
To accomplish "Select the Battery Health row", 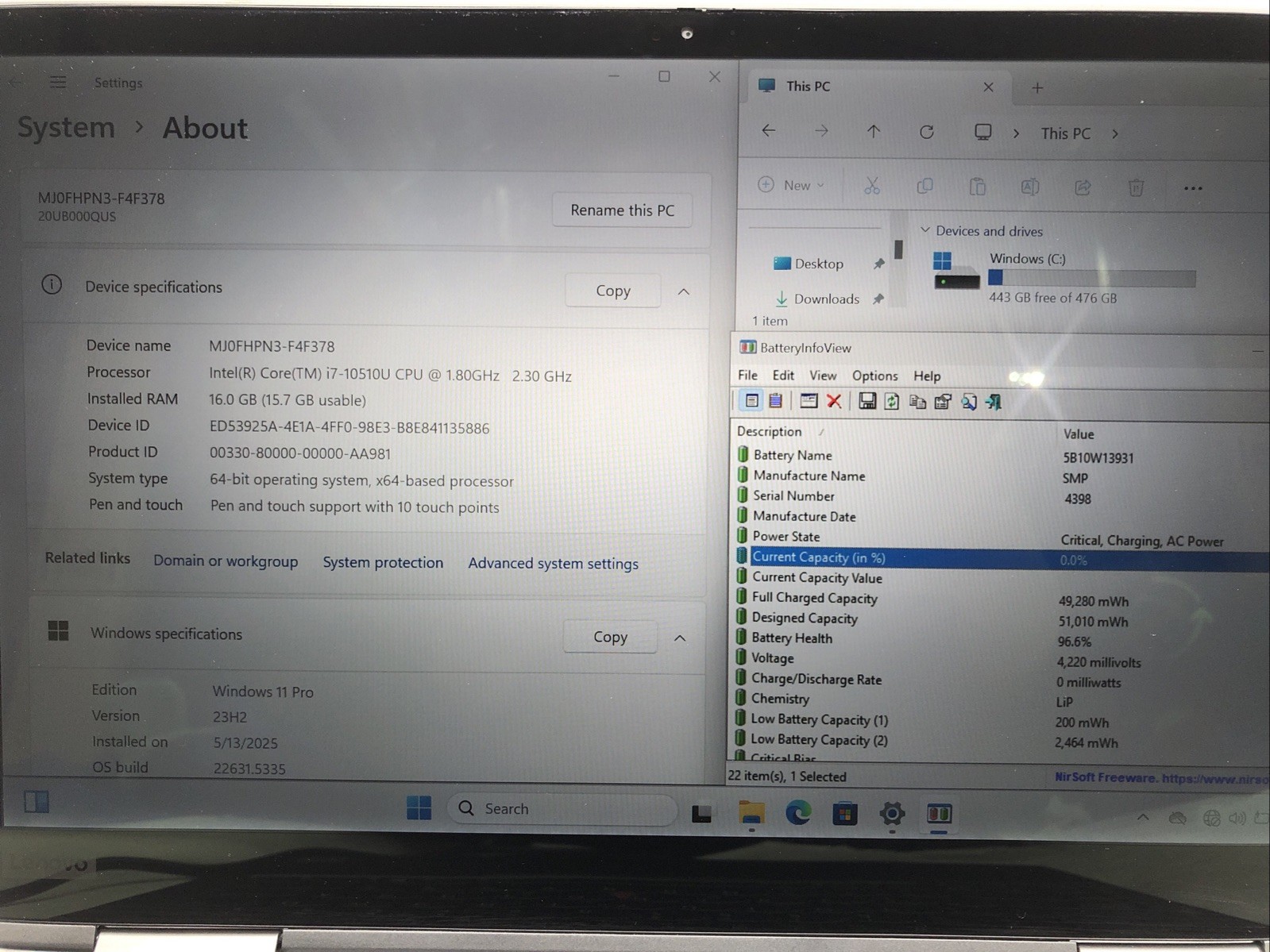I will coord(997,638).
